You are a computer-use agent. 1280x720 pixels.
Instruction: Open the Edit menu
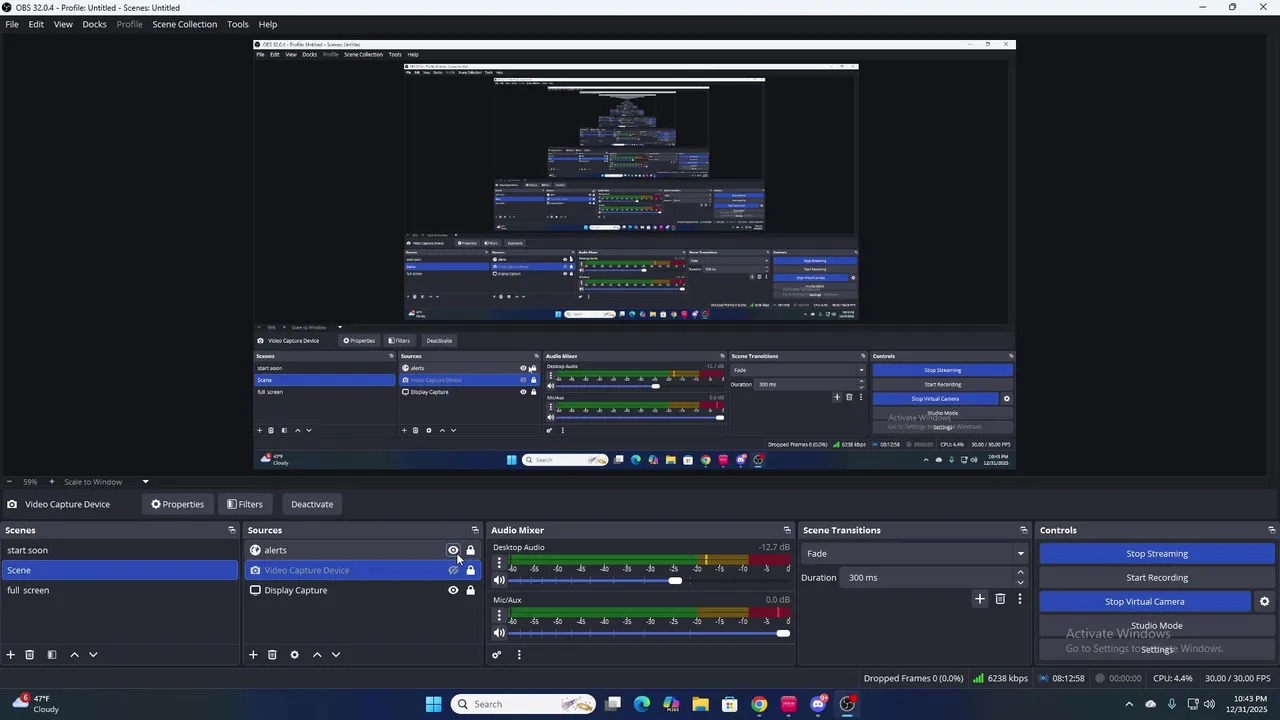pyautogui.click(x=36, y=24)
